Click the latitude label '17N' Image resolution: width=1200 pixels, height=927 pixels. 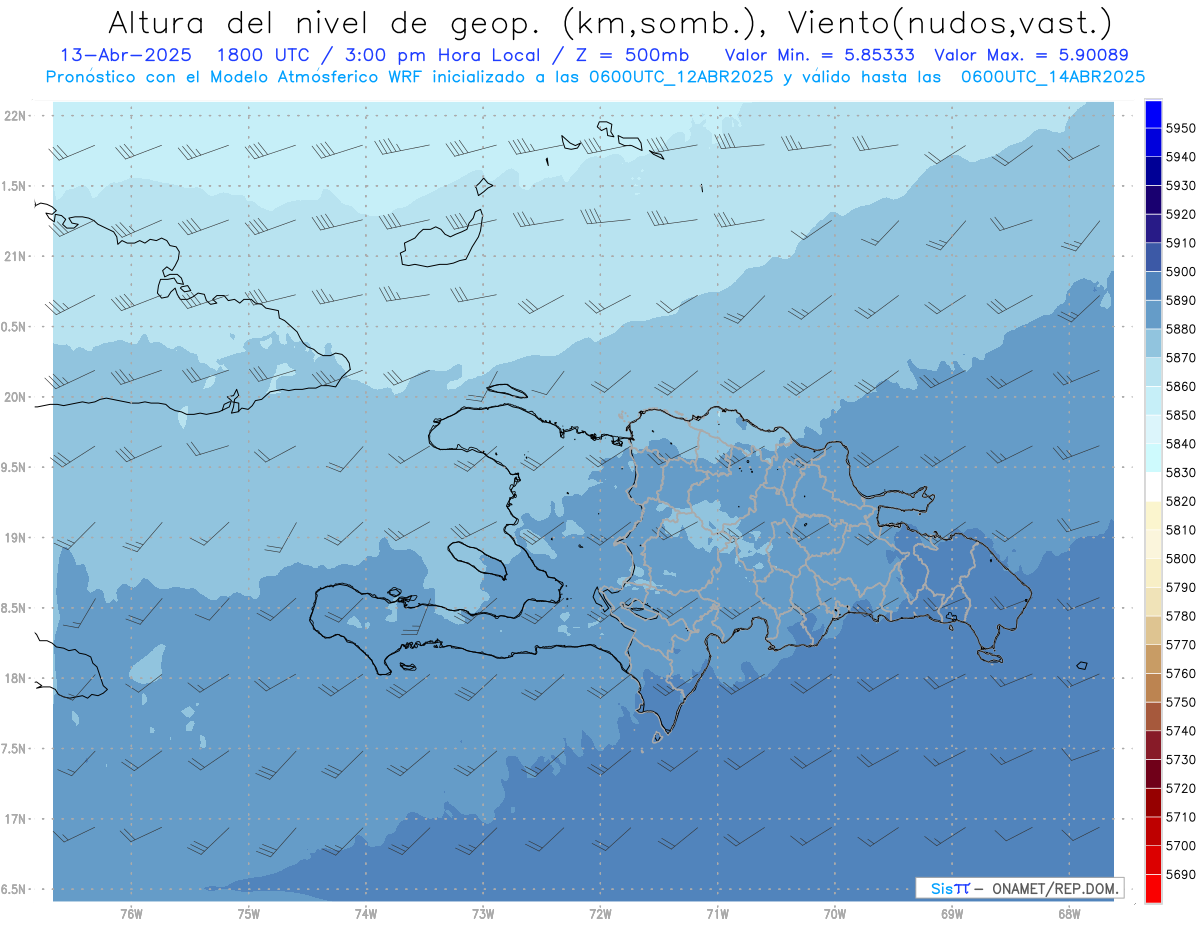click(x=16, y=819)
